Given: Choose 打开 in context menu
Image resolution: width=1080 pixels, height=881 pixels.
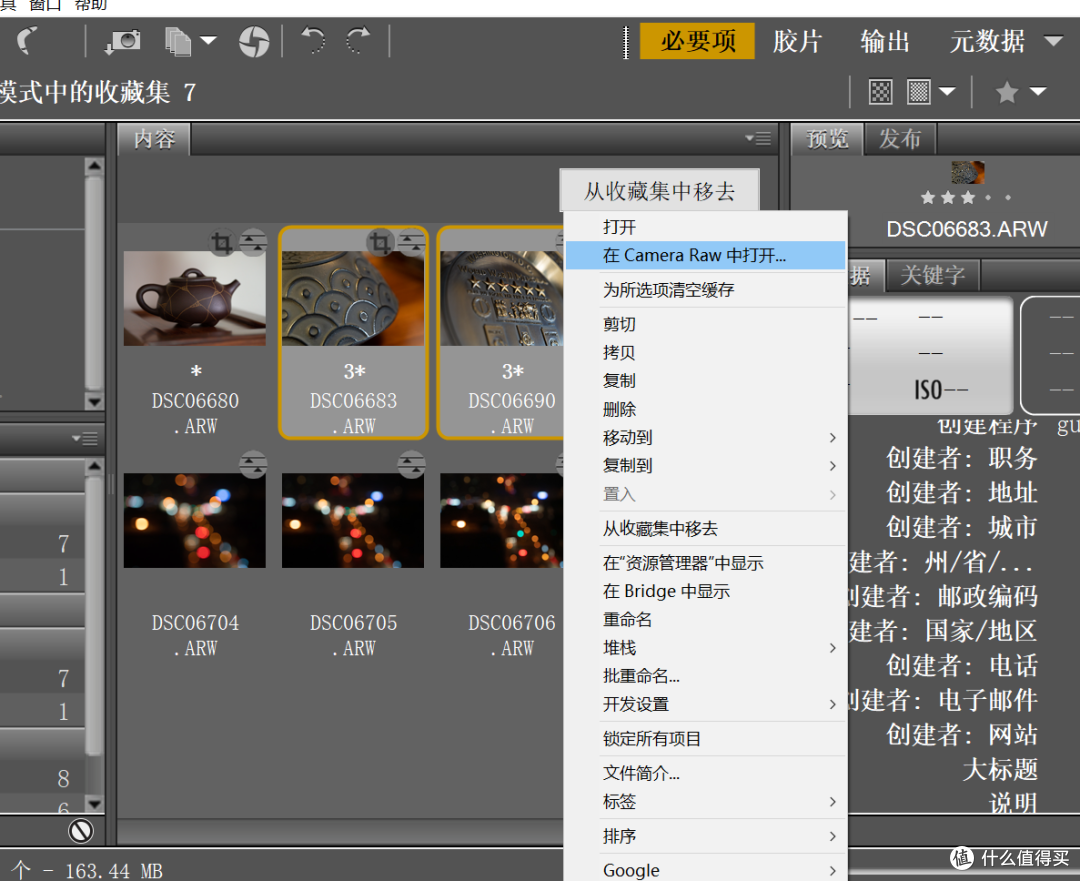Looking at the screenshot, I should click(705, 227).
